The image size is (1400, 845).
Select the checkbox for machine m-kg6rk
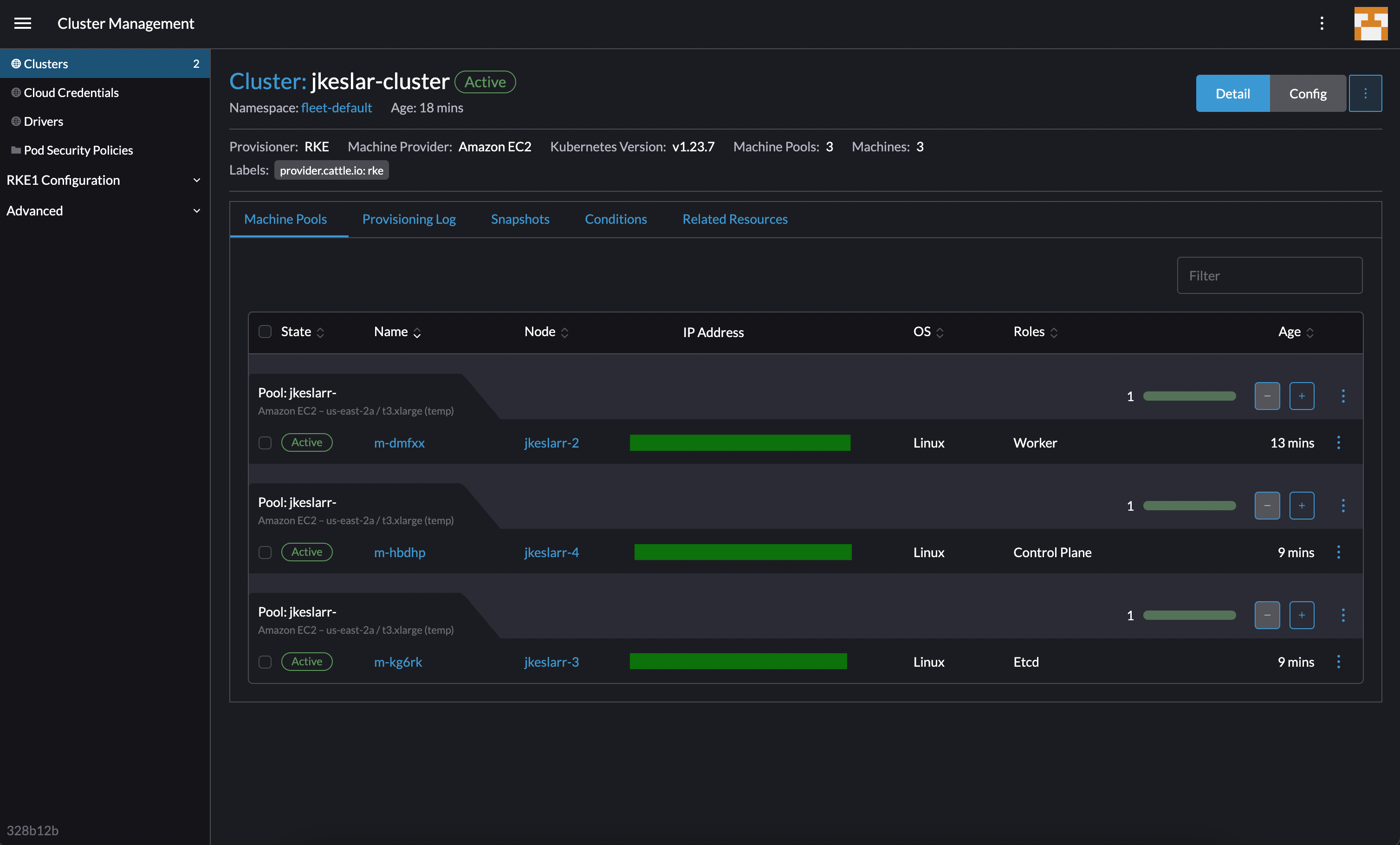tap(265, 662)
